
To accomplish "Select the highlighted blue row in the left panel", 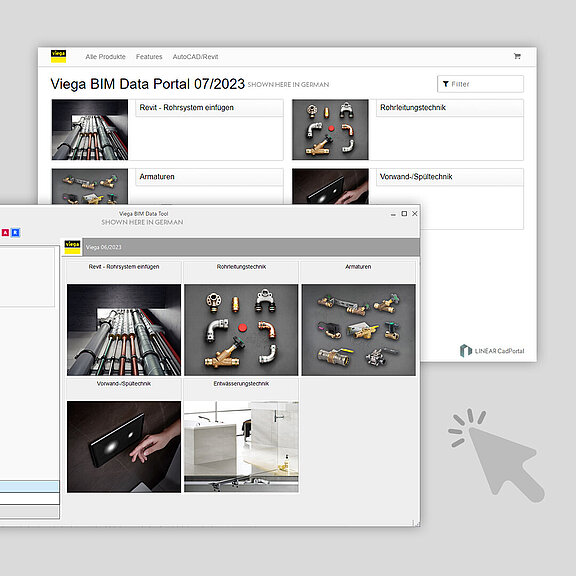I will pos(29,486).
